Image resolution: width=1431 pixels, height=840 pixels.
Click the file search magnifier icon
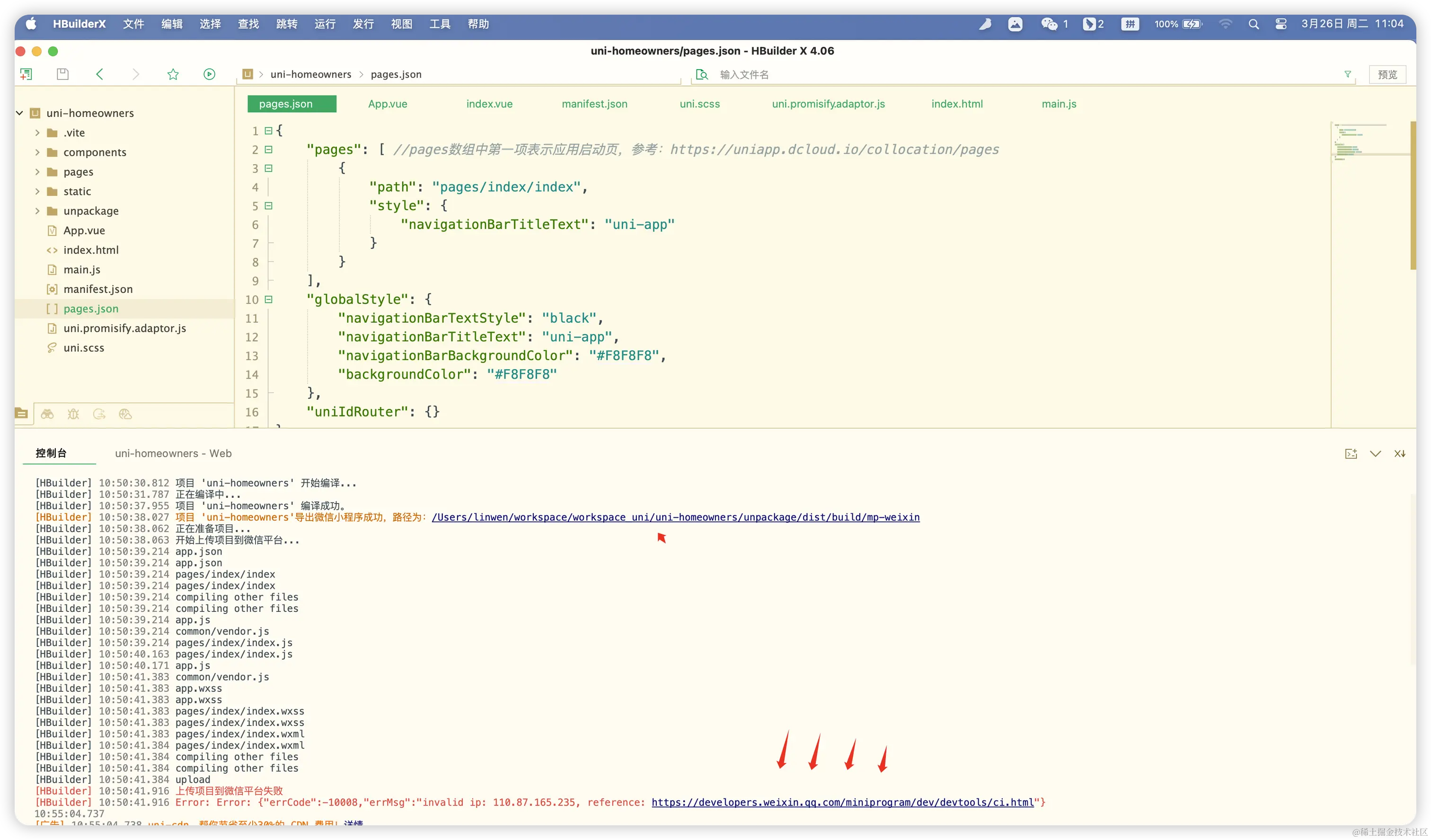[x=702, y=74]
